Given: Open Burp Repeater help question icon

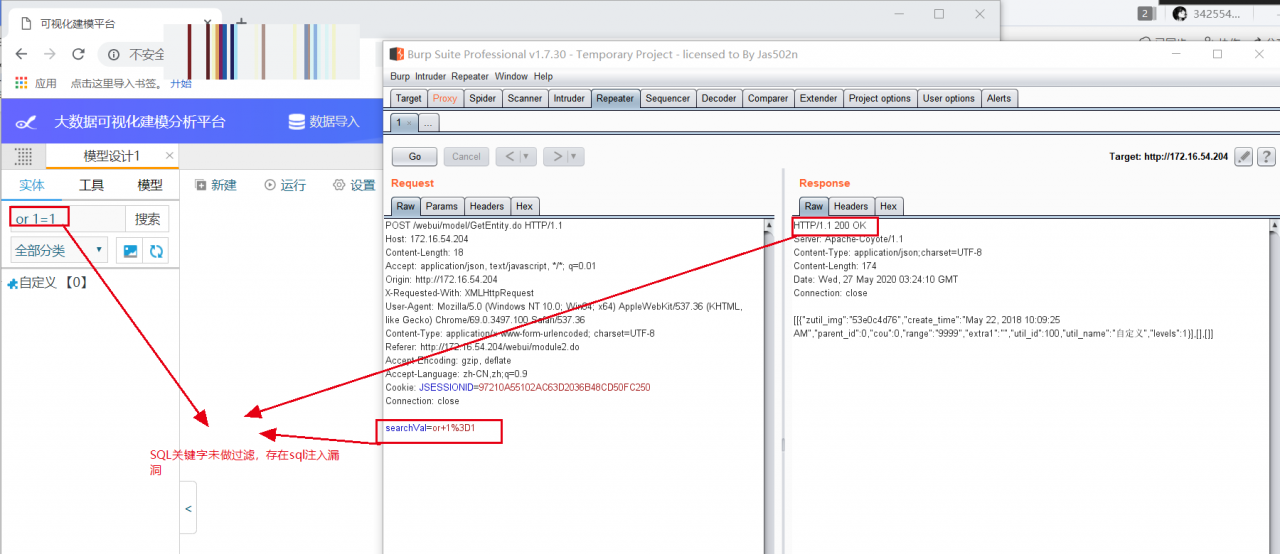Looking at the screenshot, I should [1266, 156].
